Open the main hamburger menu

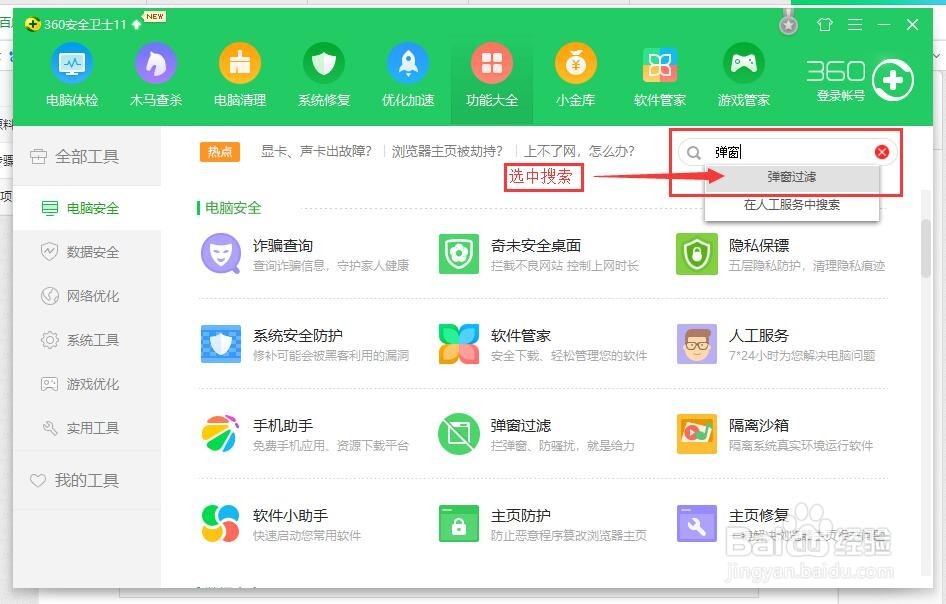click(x=855, y=24)
